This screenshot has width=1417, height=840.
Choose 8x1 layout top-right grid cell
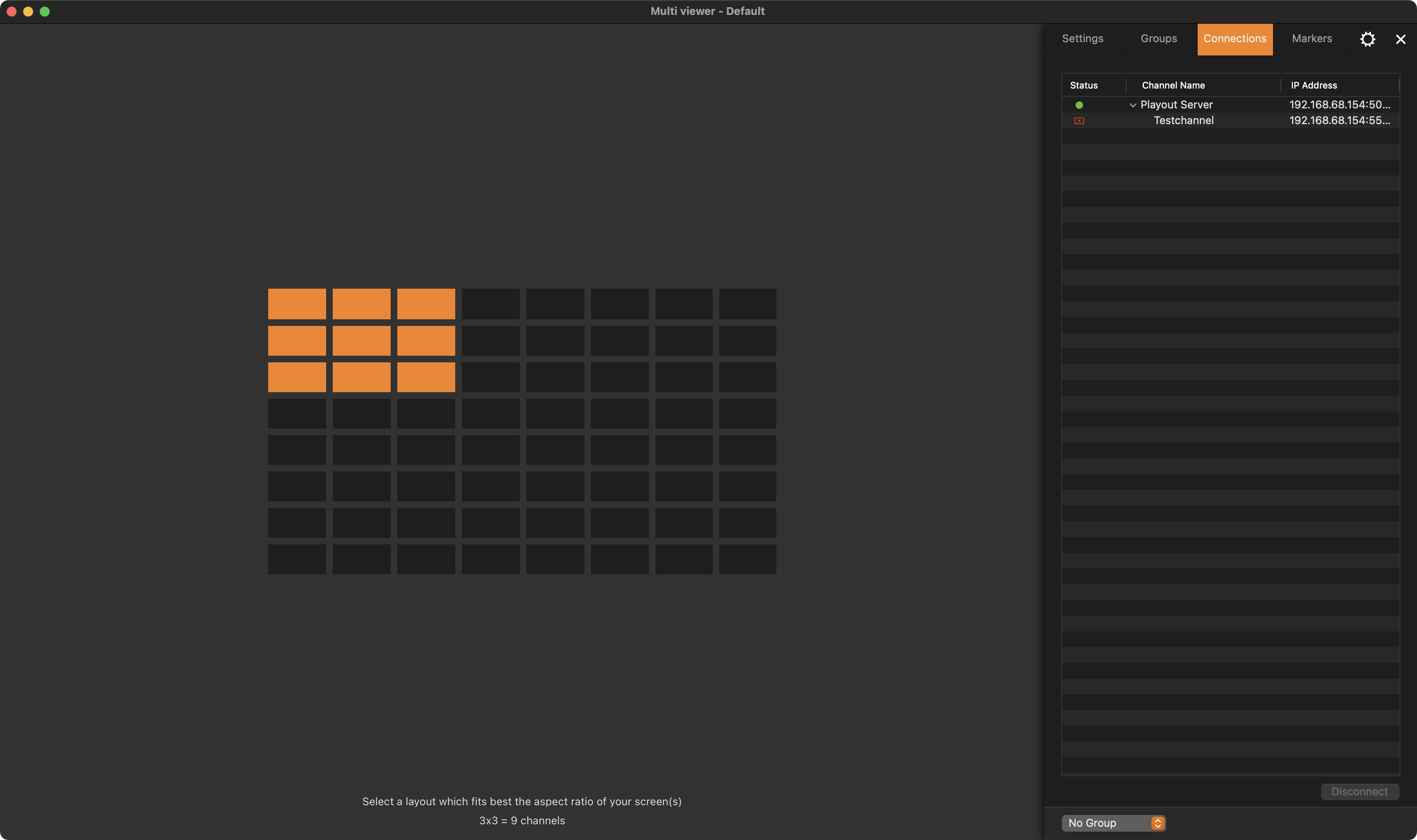tap(747, 304)
